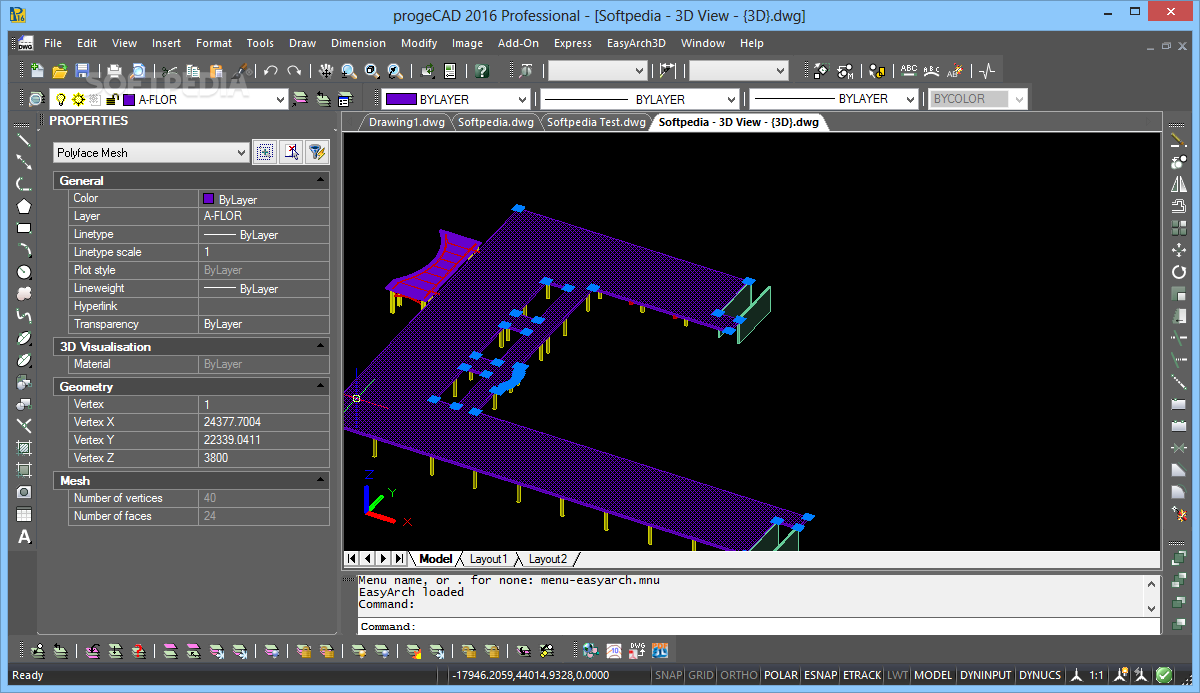Select the Spline draw tool
This screenshot has height=693, width=1200.
tap(24, 316)
